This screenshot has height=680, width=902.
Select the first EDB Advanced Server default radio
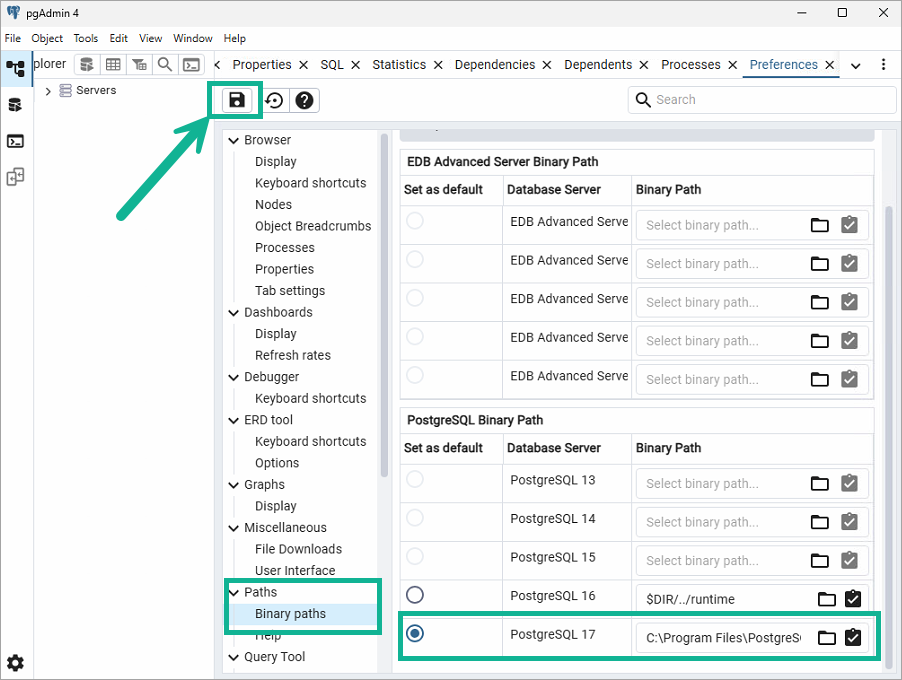click(415, 221)
